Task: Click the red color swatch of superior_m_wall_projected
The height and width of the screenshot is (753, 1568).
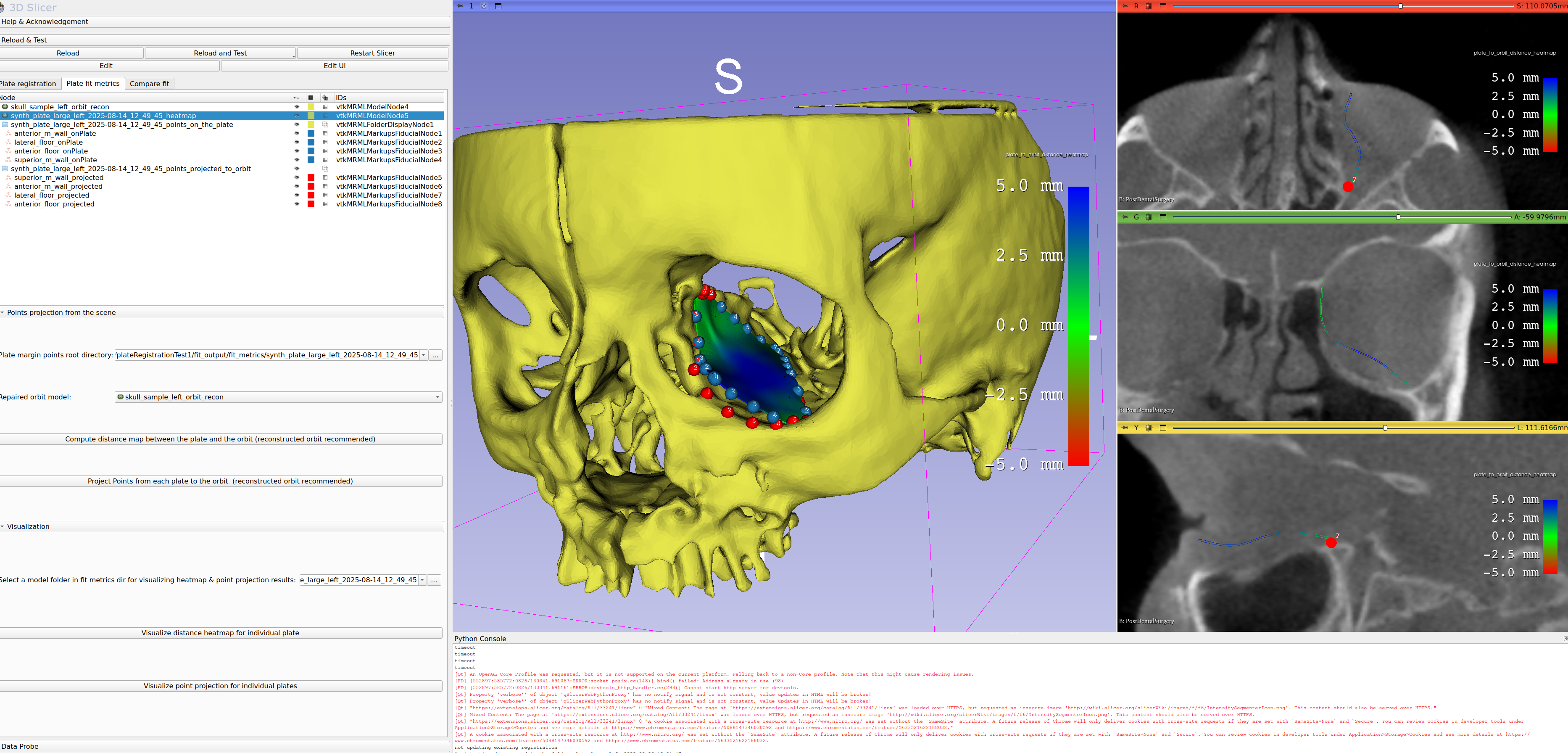Action: (311, 178)
